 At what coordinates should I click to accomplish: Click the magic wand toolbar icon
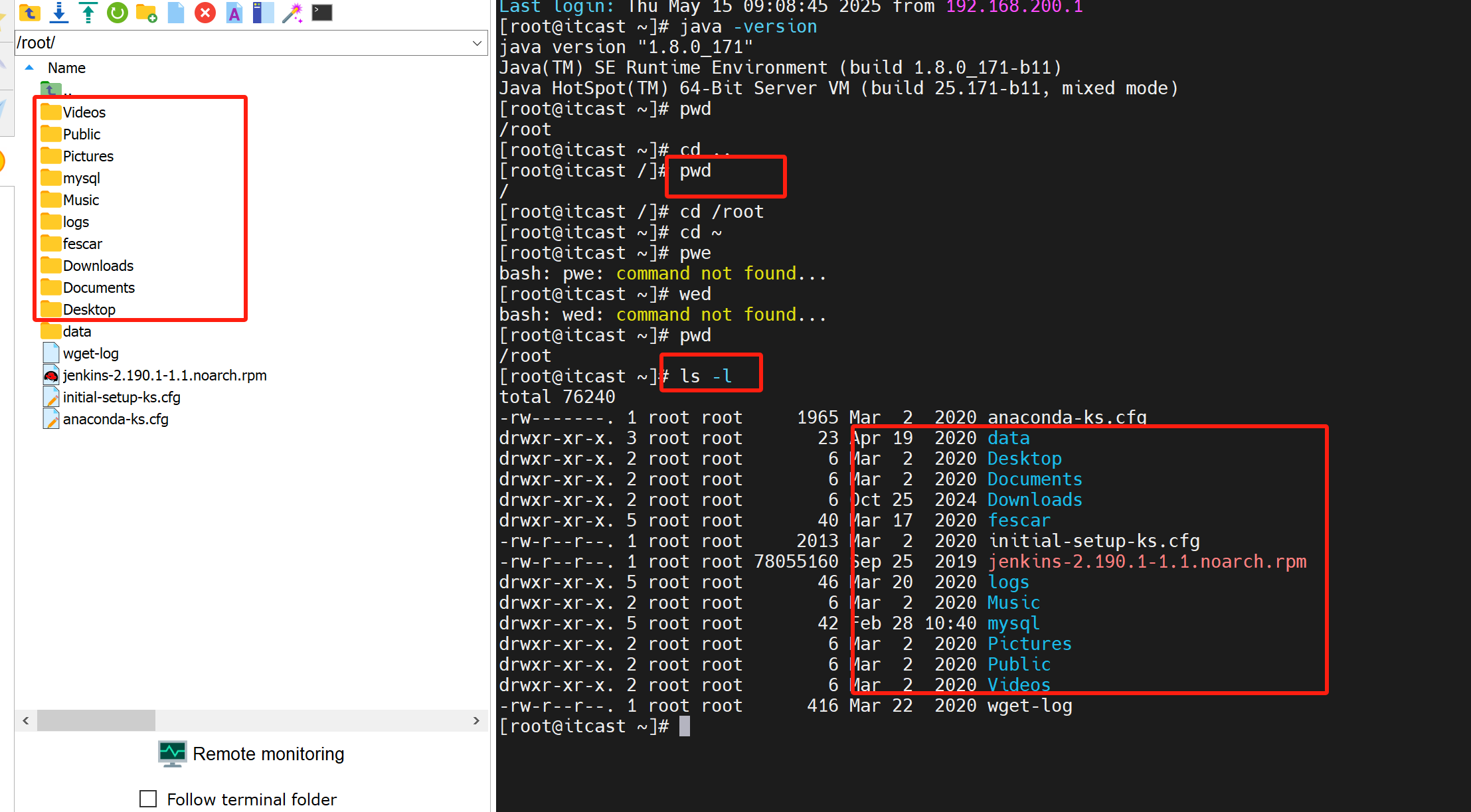[x=292, y=13]
